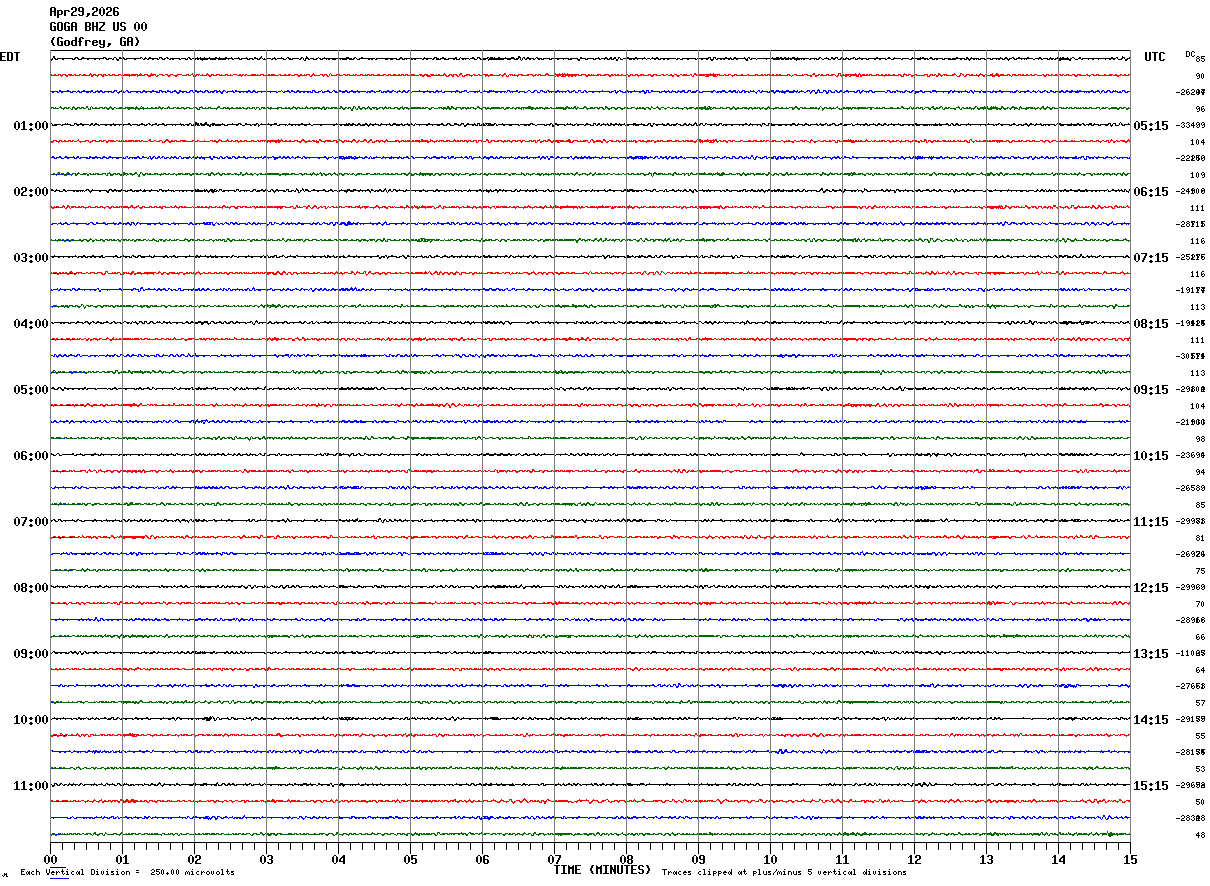Click the TIME (MINUTES) axis title
The width and height of the screenshot is (1210, 886).
click(602, 870)
